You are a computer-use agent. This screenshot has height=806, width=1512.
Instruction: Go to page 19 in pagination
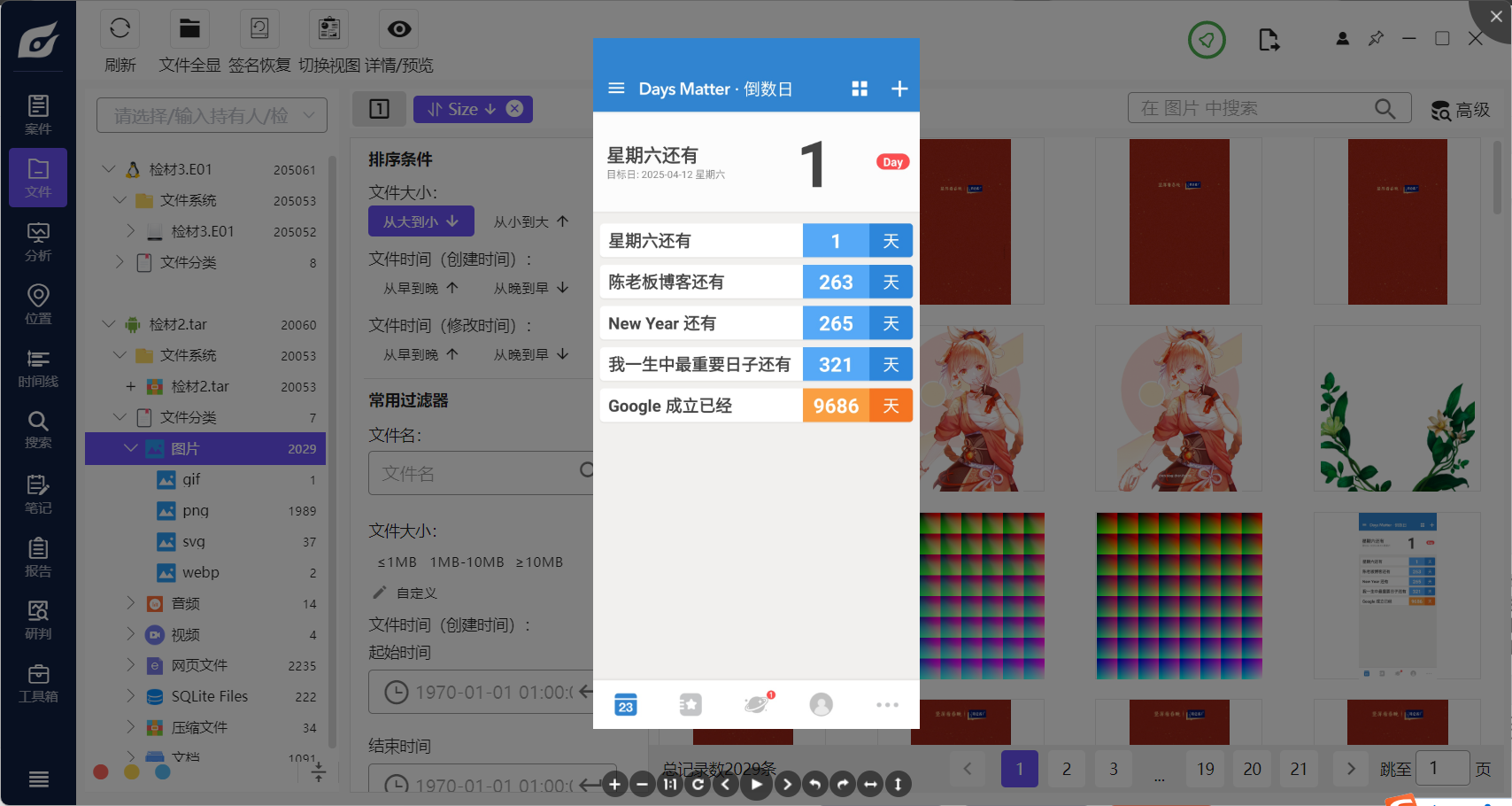(1206, 769)
